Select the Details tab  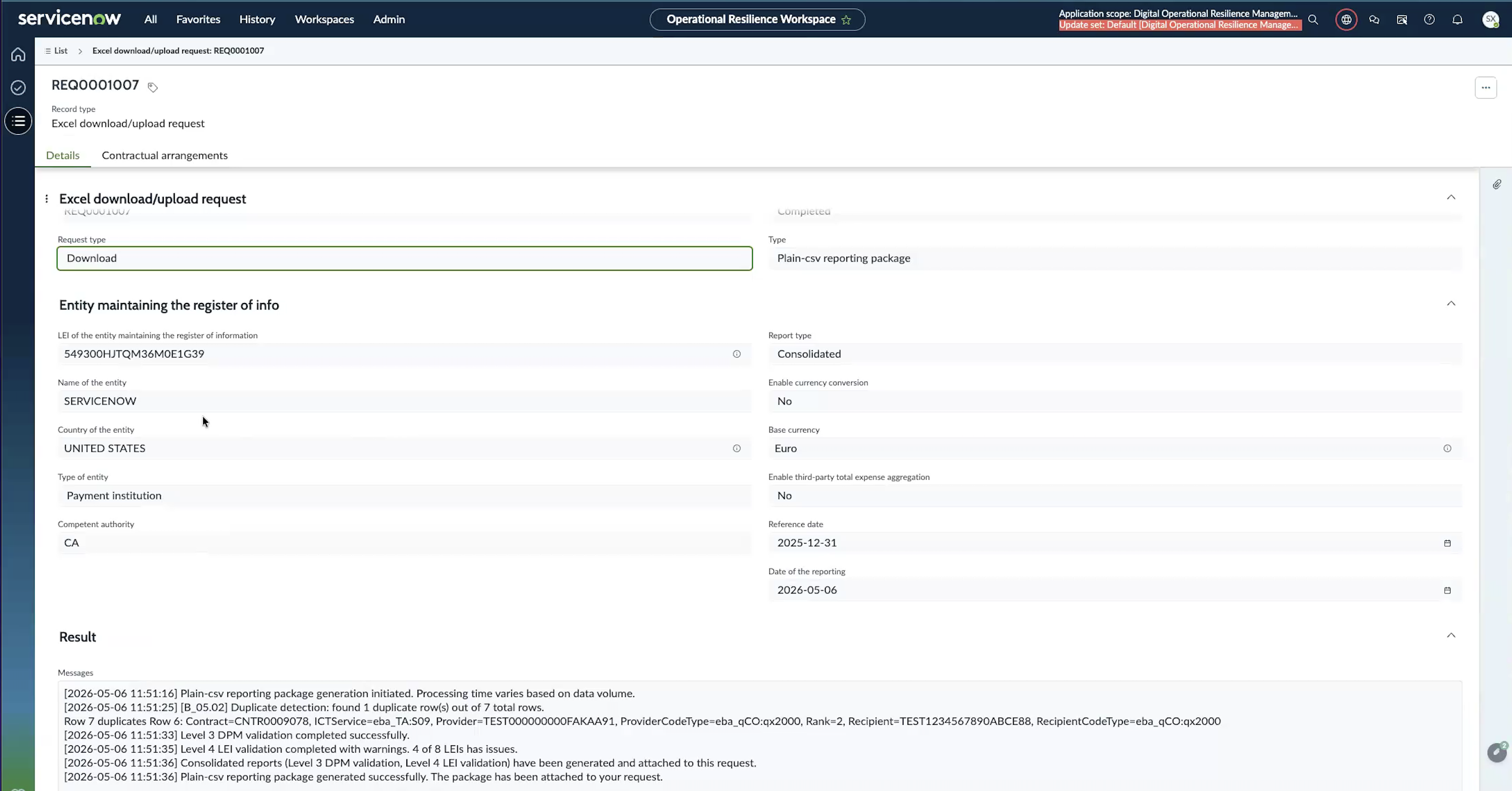63,155
